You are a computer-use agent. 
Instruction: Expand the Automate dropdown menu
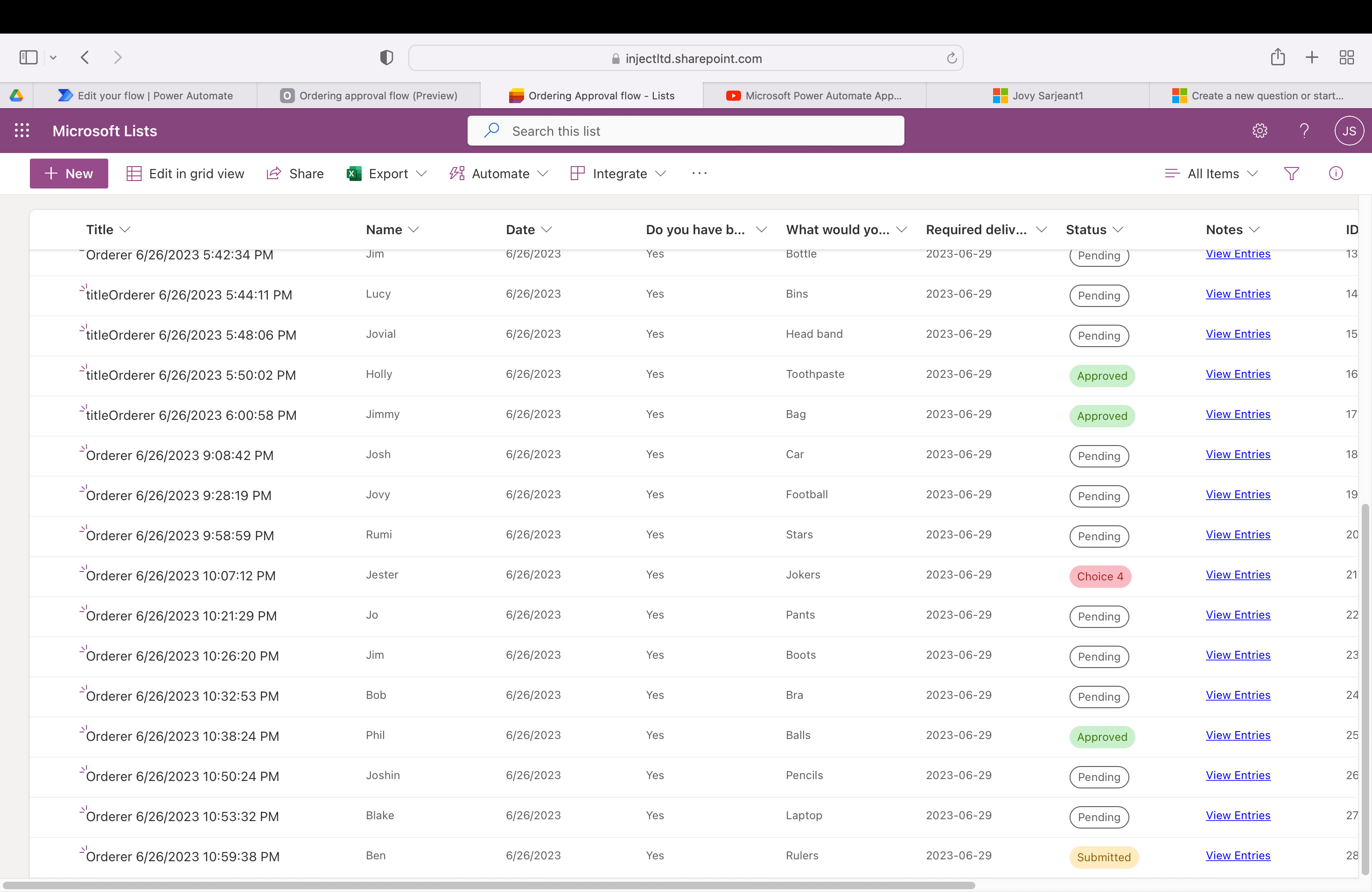(499, 174)
